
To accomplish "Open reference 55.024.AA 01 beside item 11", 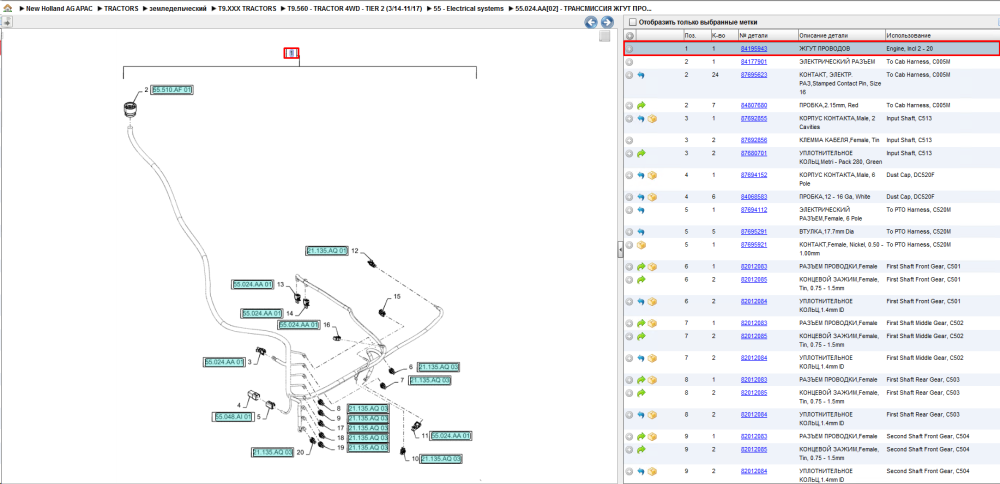I will (451, 436).
